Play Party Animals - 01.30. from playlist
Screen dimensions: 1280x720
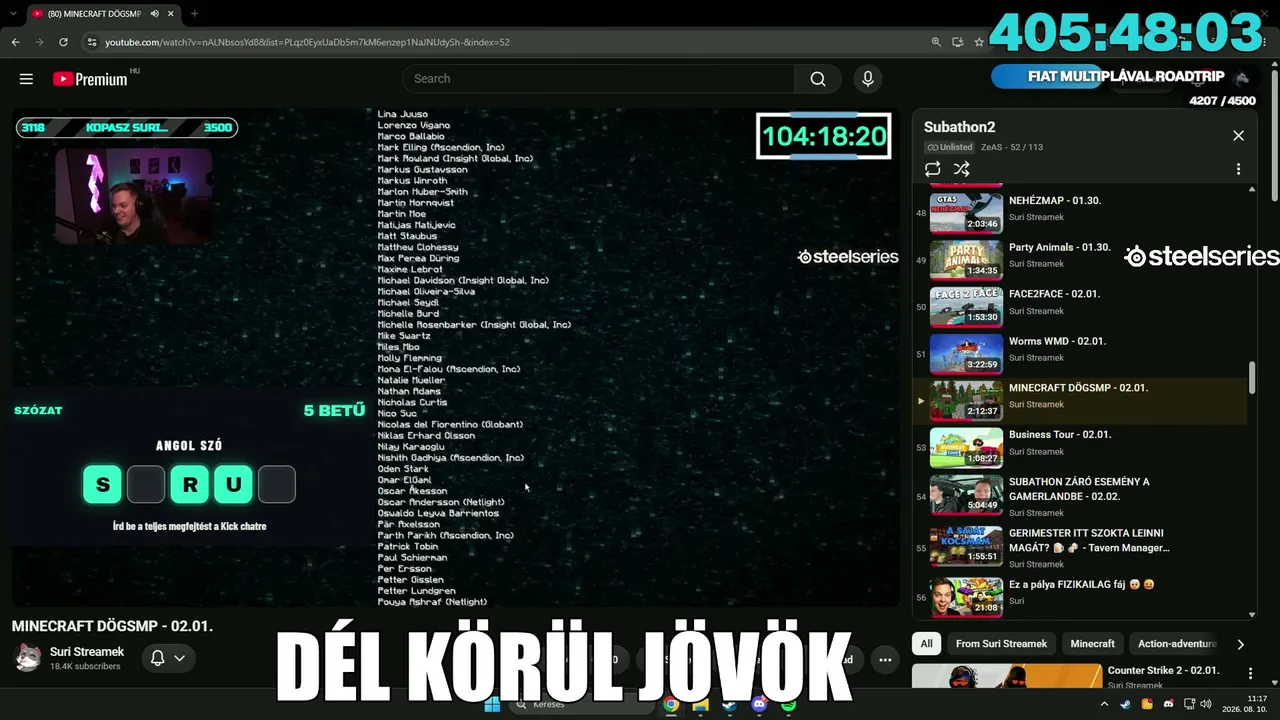(1059, 248)
